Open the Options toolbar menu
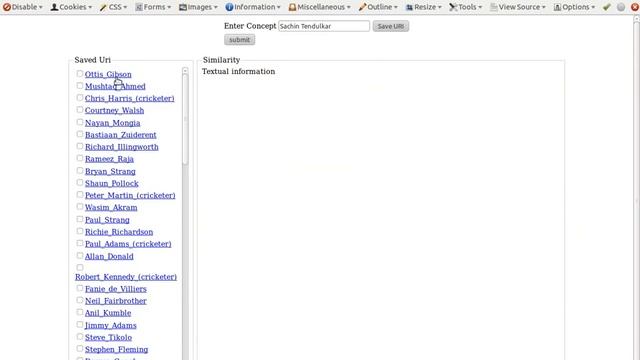 click(574, 7)
